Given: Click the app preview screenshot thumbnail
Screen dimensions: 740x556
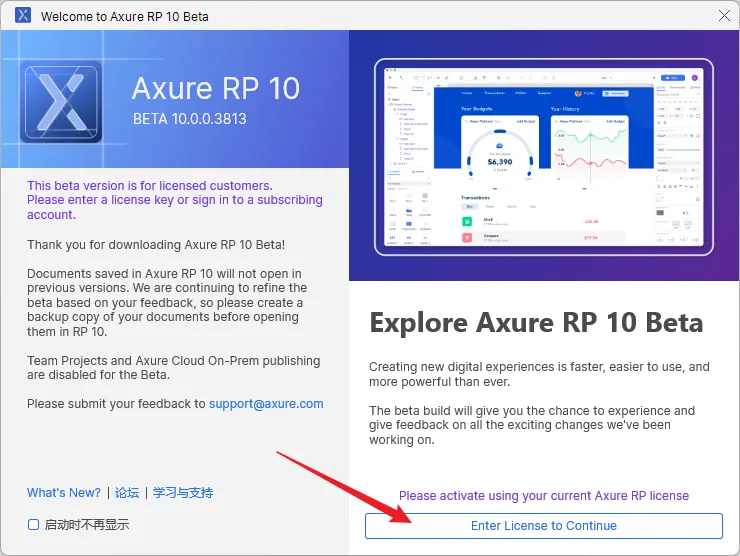Looking at the screenshot, I should point(544,157).
